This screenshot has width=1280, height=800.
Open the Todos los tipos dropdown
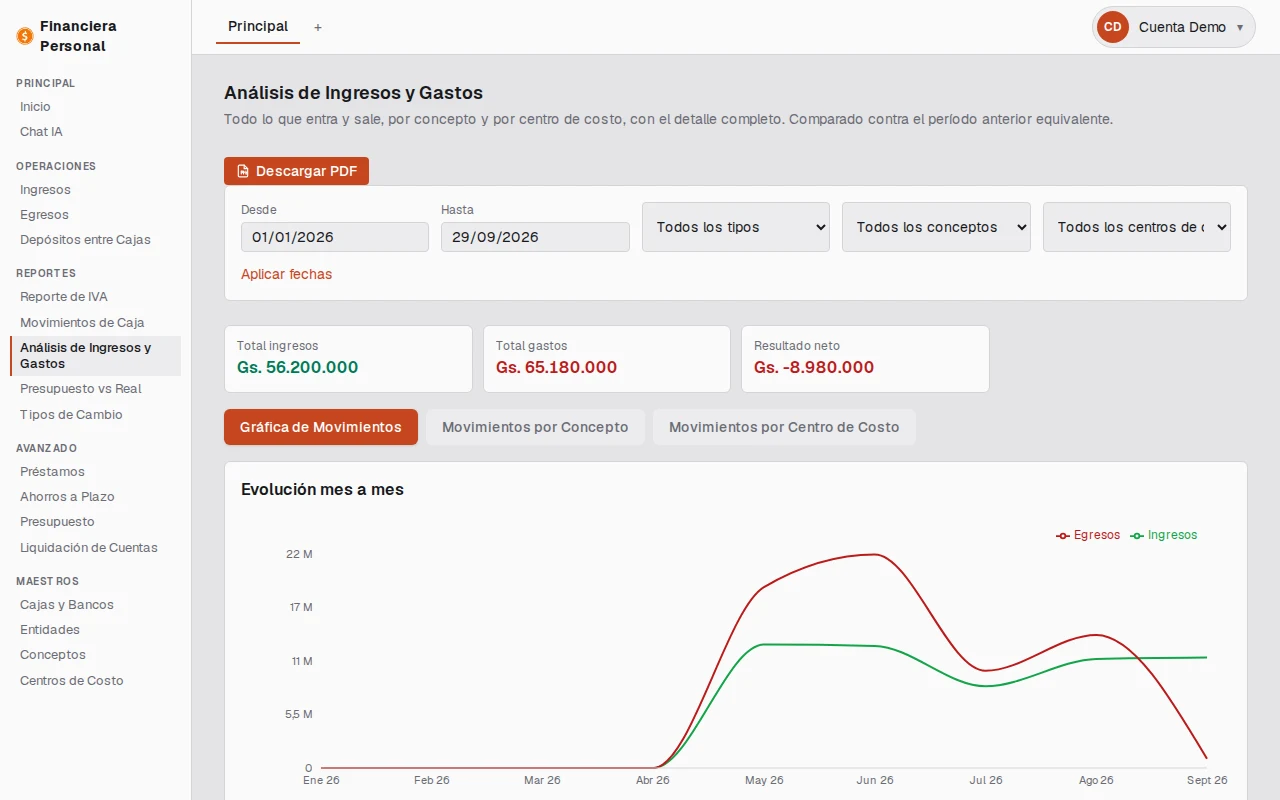point(736,227)
